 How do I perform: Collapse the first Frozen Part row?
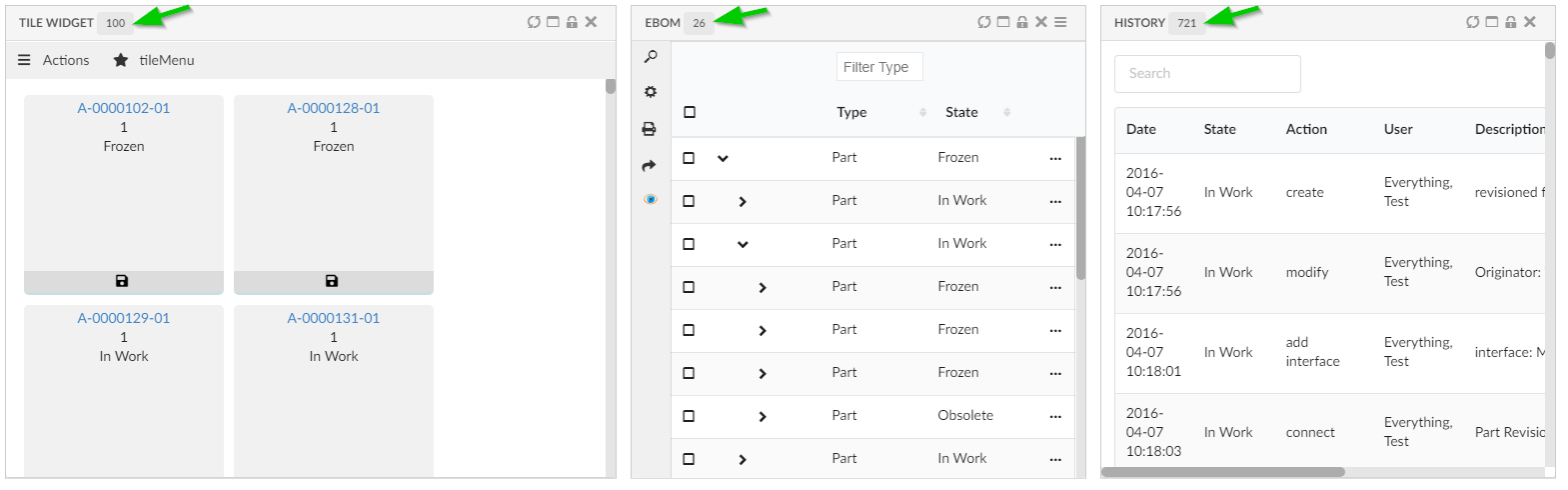click(x=723, y=158)
